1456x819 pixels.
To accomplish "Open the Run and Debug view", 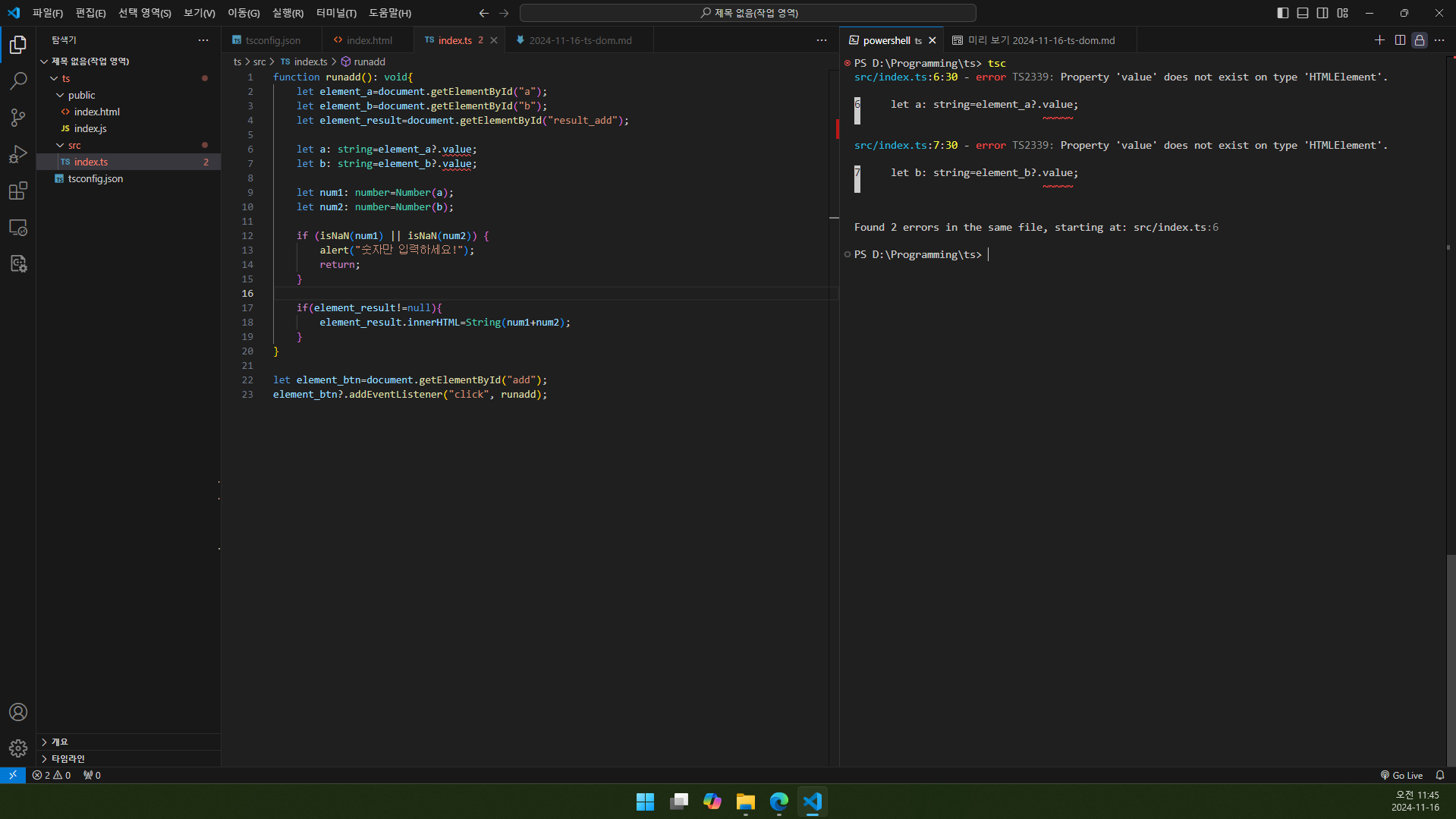I will coord(18,154).
